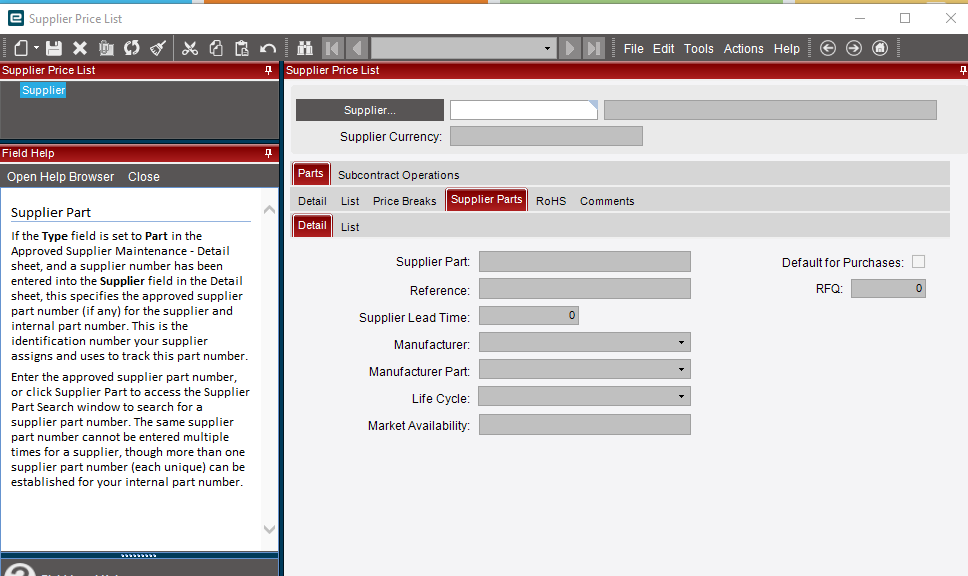The height and width of the screenshot is (576, 968).
Task: Switch to the Parts tab
Action: point(311,173)
